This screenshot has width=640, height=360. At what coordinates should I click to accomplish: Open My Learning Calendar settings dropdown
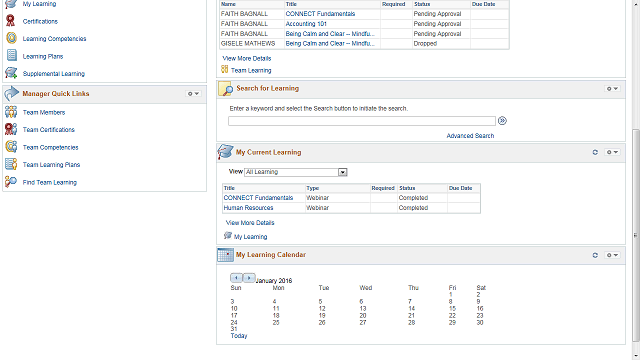(x=612, y=255)
